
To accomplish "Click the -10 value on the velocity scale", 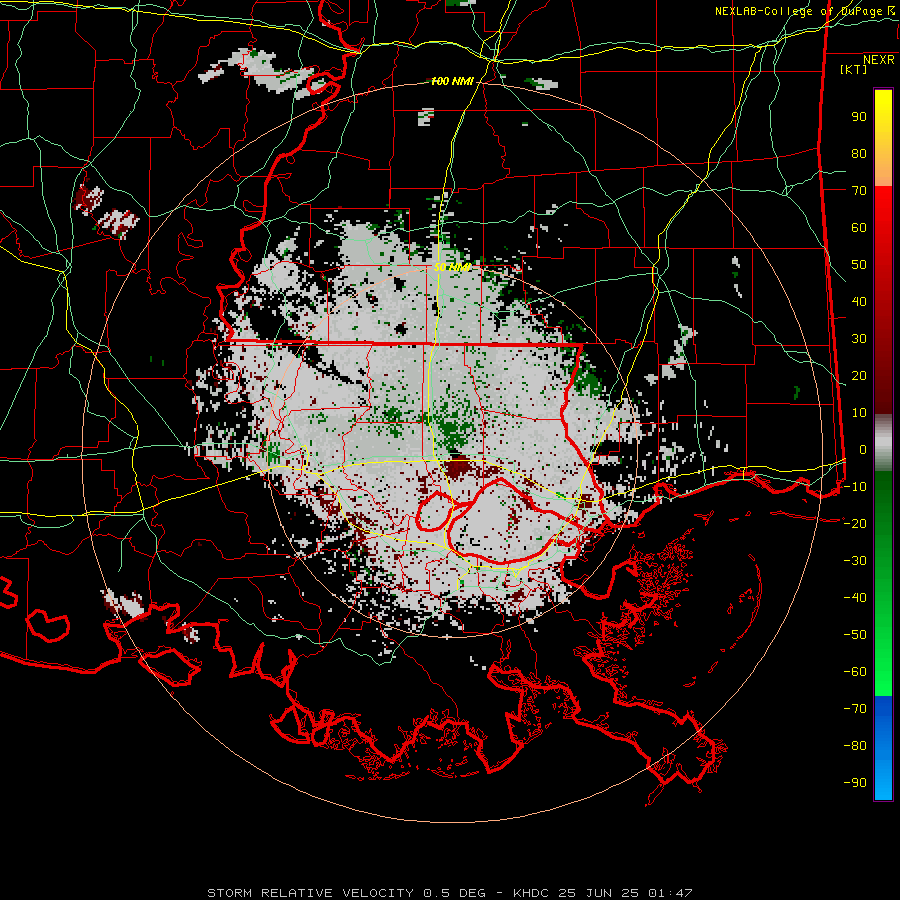I will tap(855, 487).
